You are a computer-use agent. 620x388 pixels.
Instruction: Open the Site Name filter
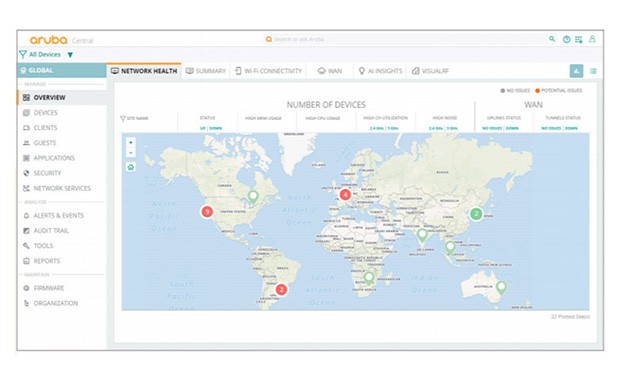[134, 118]
